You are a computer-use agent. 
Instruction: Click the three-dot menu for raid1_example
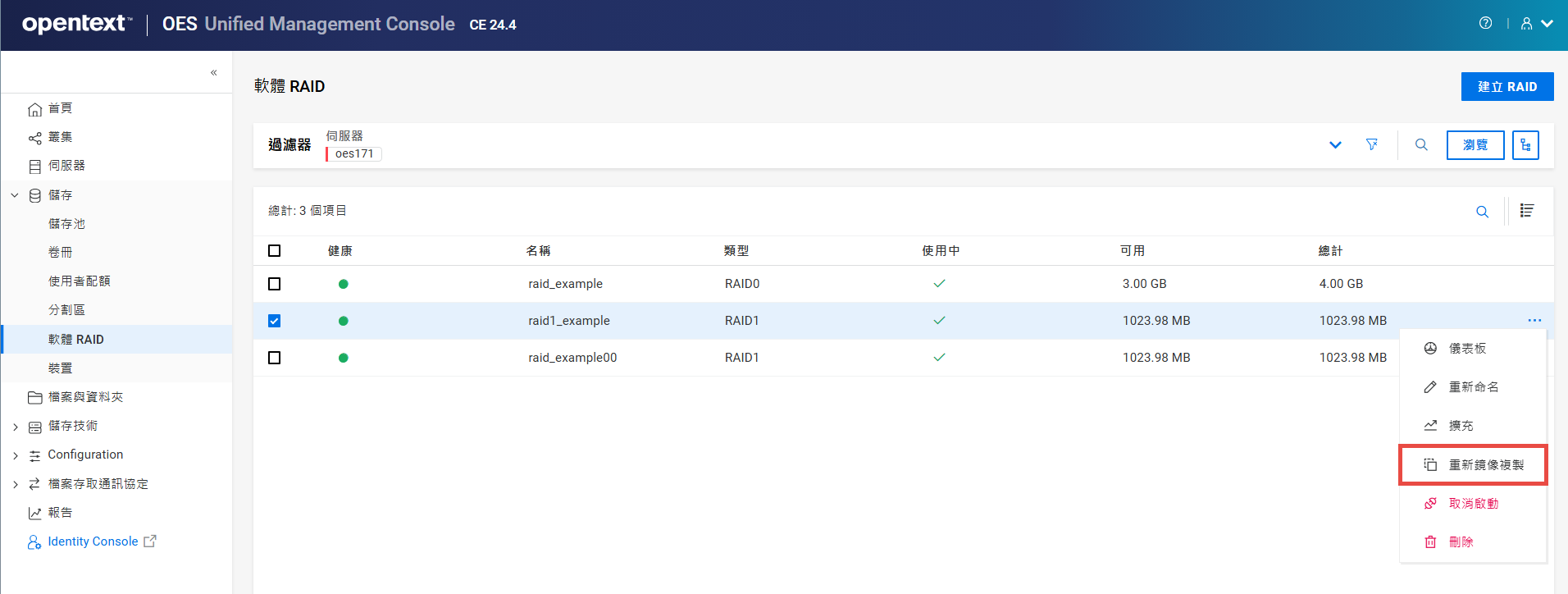point(1534,320)
